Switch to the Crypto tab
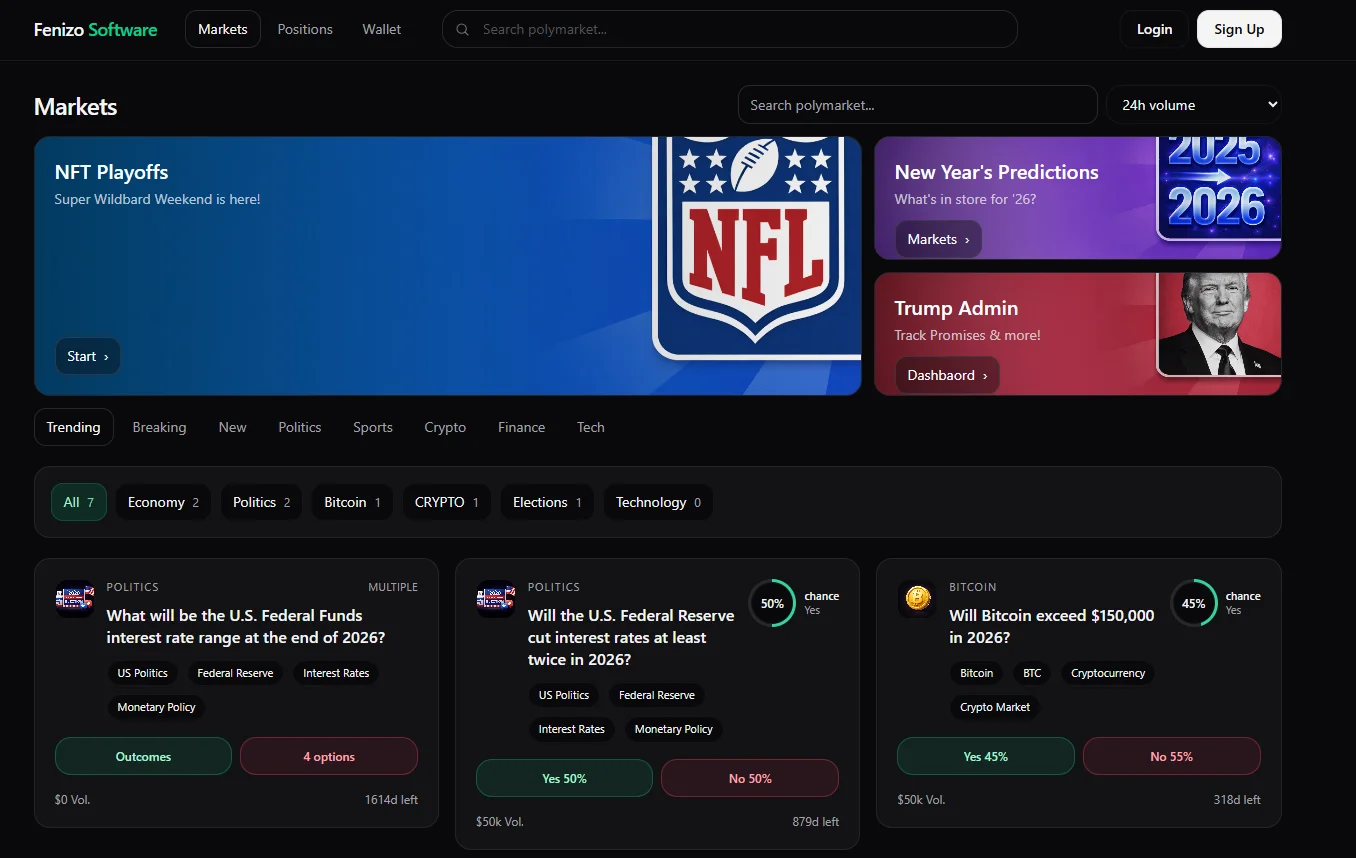 [445, 427]
